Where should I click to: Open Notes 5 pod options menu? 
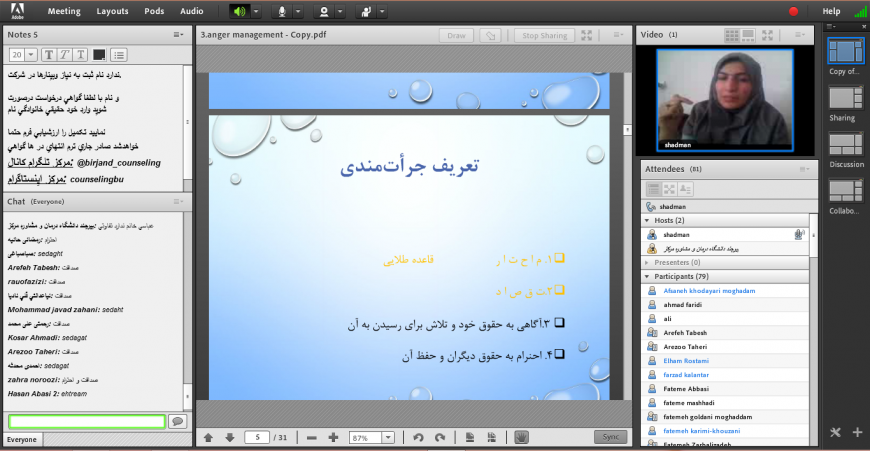178,34
